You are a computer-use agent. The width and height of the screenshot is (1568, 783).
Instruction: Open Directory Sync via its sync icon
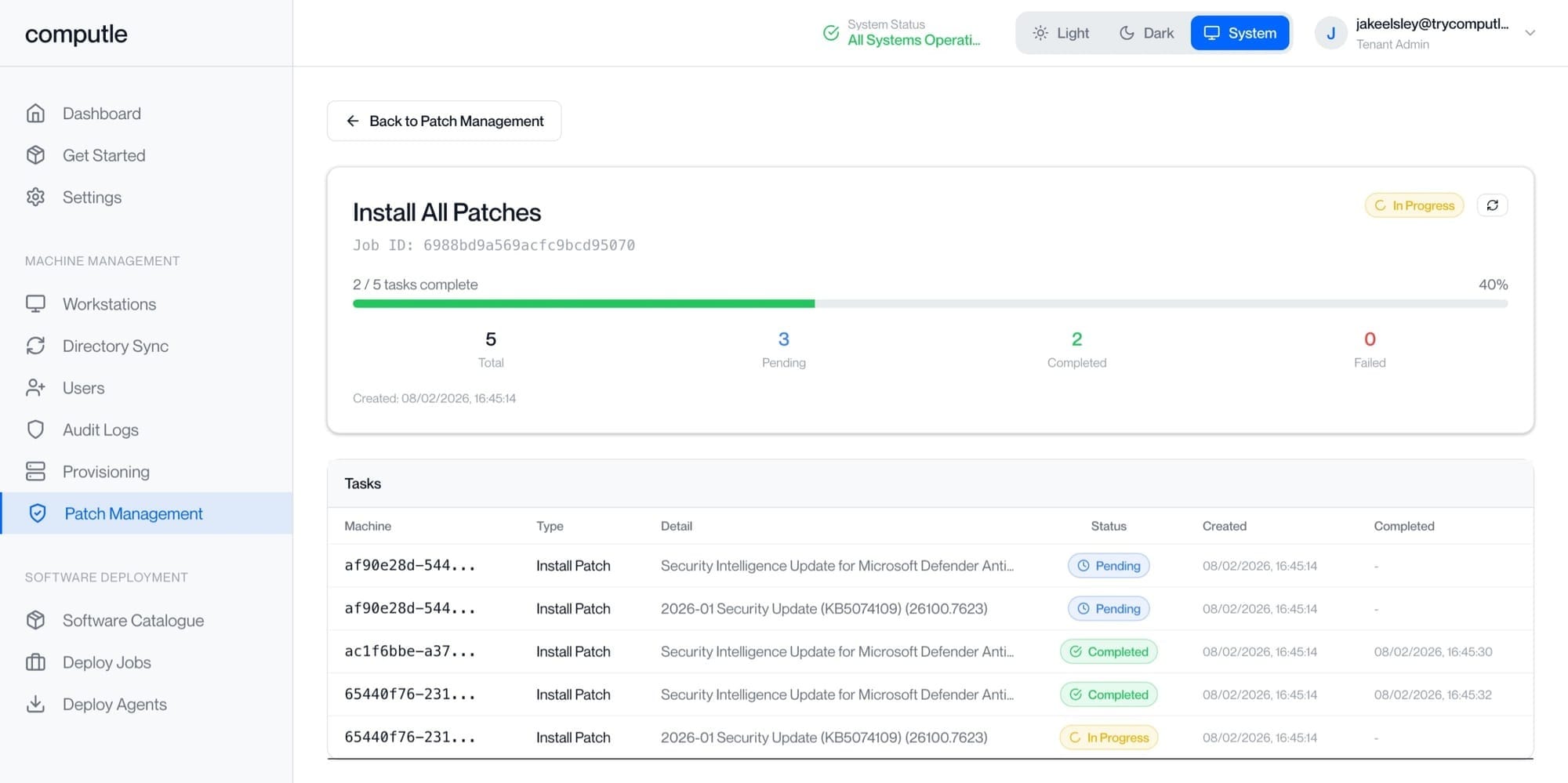pos(35,346)
